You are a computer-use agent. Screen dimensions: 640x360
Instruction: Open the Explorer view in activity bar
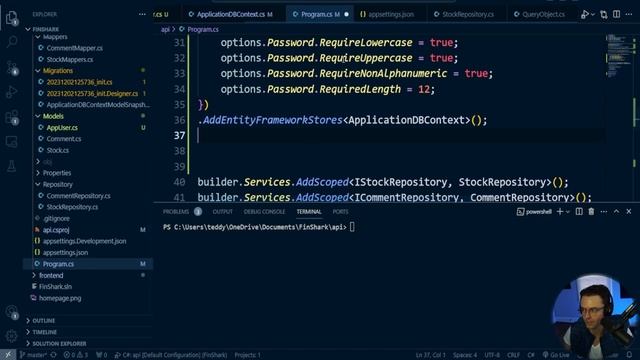click(11, 18)
